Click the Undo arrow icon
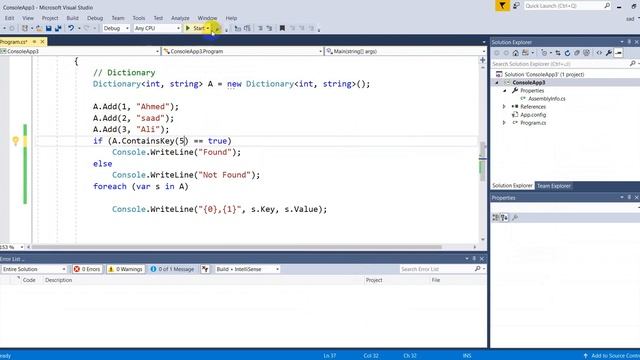640x360 pixels. (71, 28)
